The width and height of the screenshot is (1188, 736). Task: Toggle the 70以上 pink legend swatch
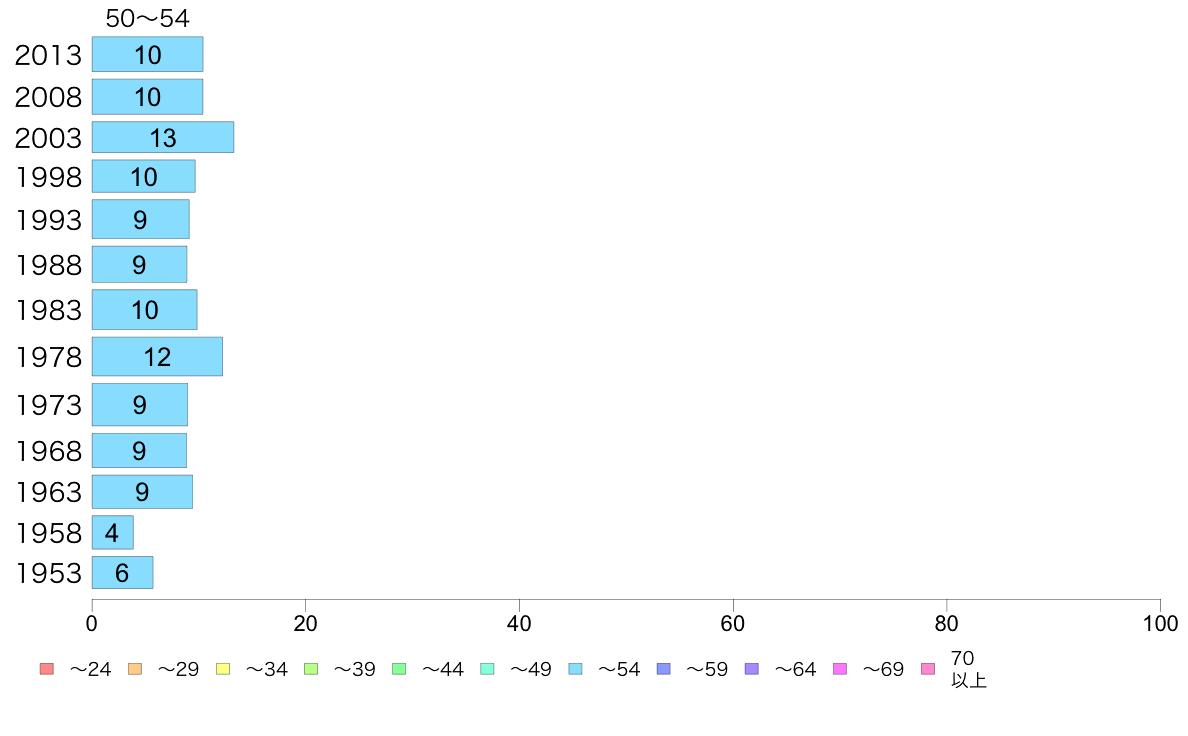tap(928, 669)
